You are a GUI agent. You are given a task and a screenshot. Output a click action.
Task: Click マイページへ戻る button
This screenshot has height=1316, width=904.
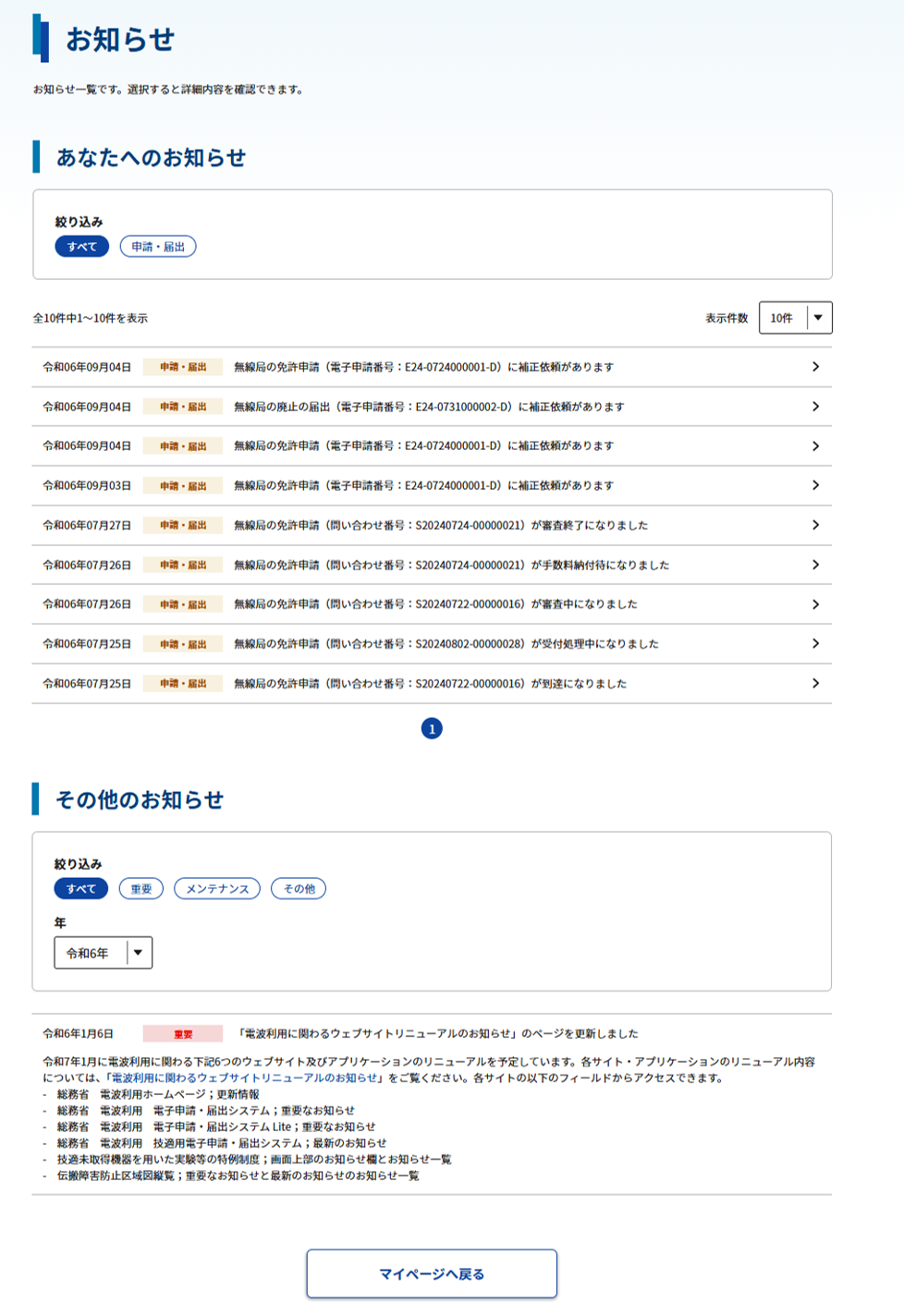(432, 1274)
